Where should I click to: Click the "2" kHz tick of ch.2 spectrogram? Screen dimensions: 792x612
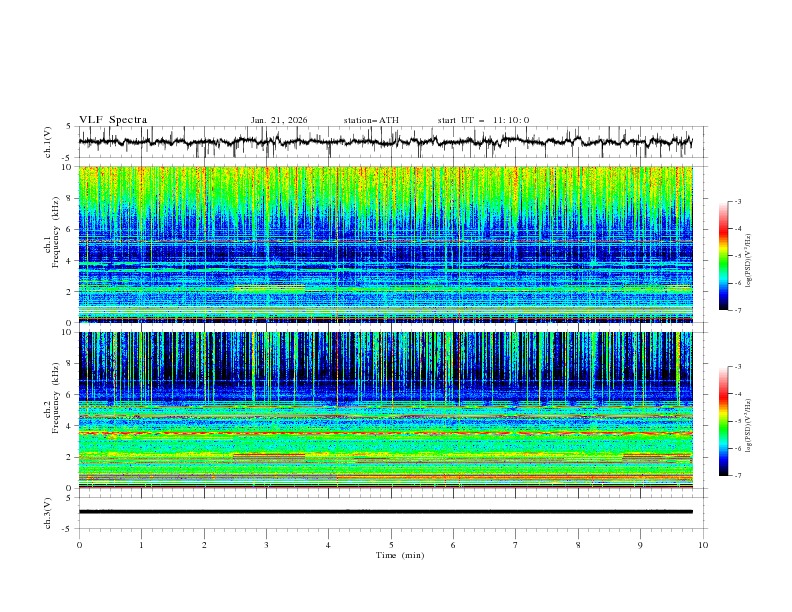(x=69, y=457)
